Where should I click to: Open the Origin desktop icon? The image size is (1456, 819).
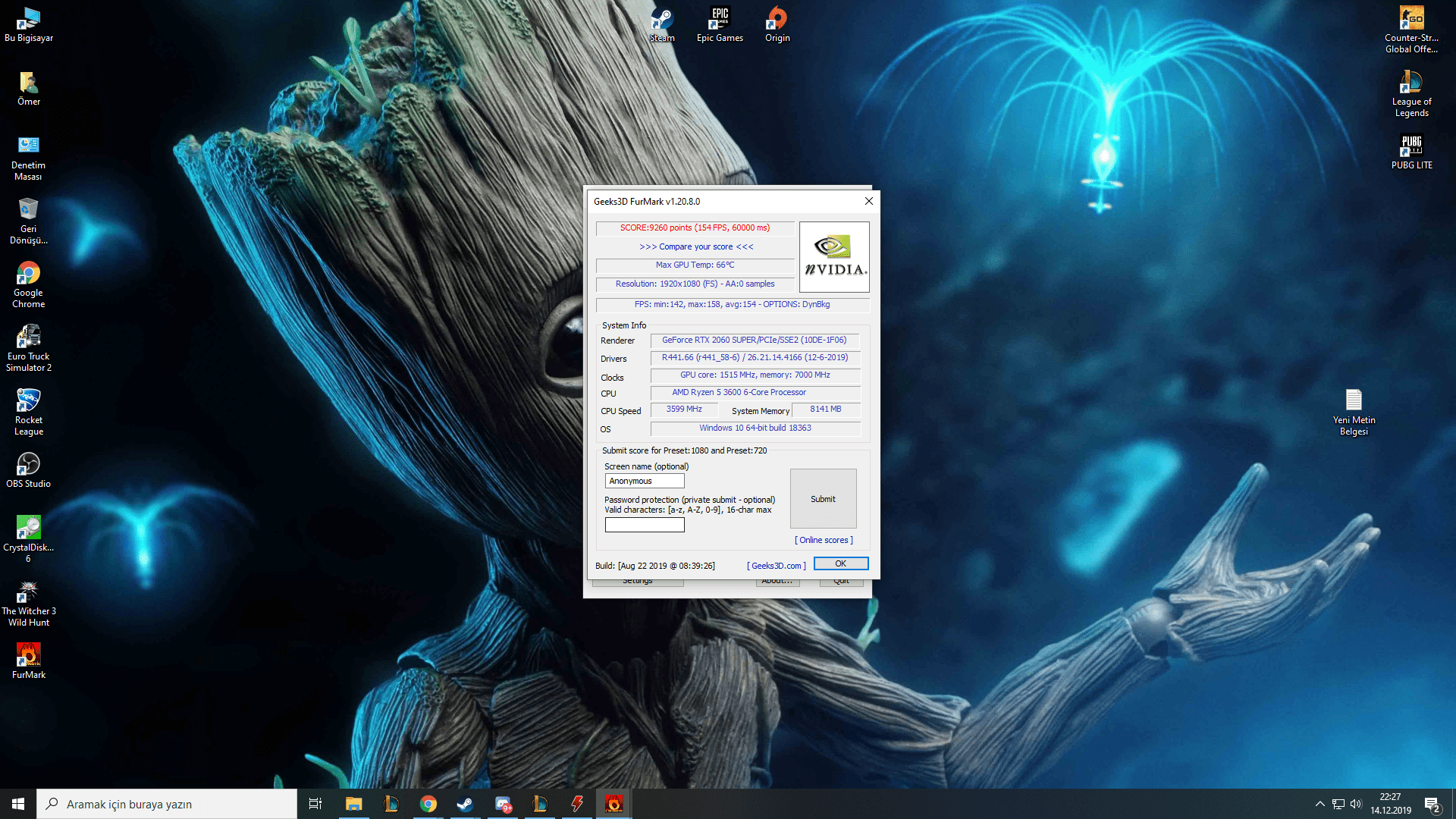[777, 20]
